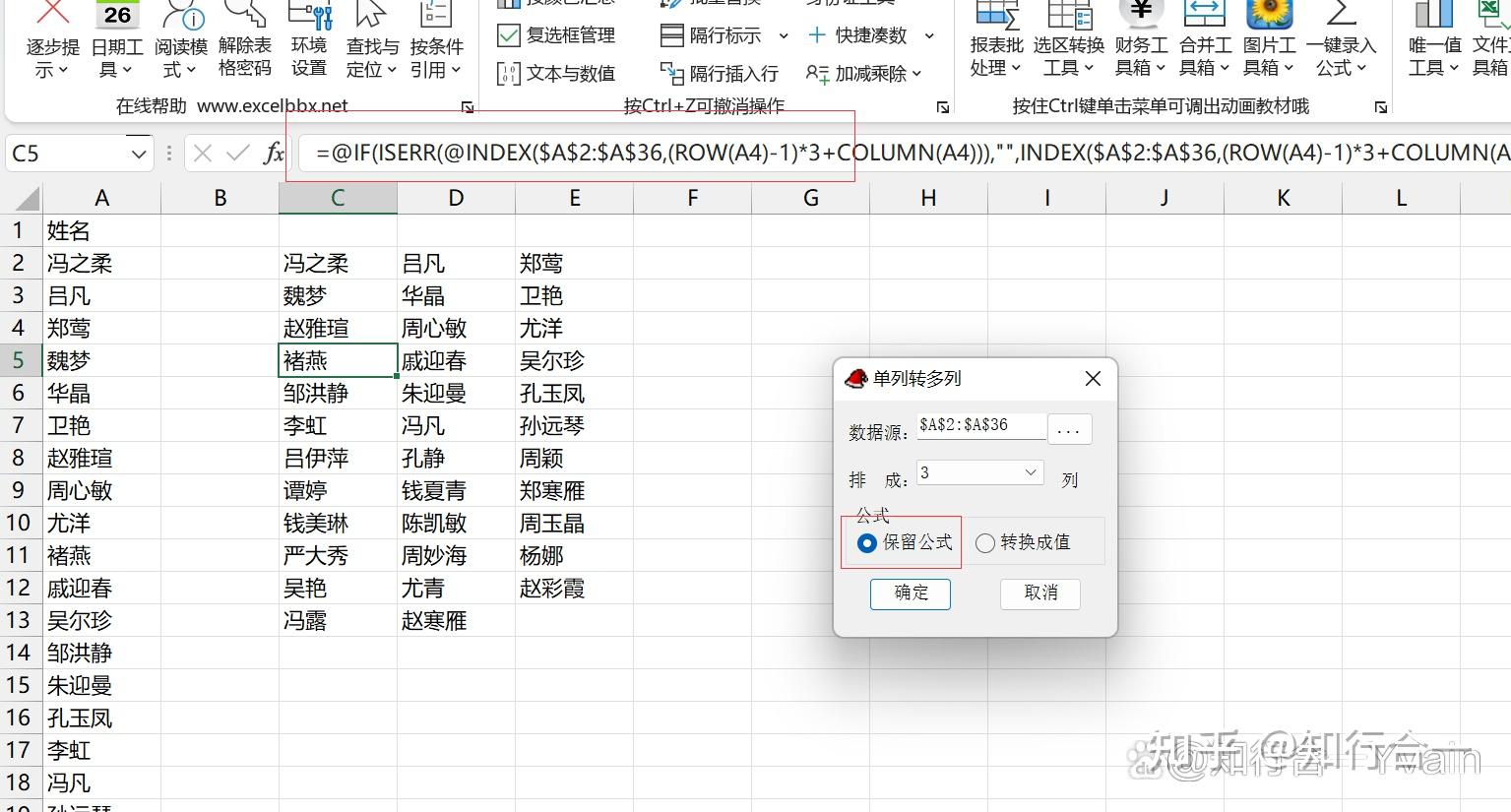The height and width of the screenshot is (812, 1511).
Task: Click the 快捷凑数 tool
Action: pos(870,35)
